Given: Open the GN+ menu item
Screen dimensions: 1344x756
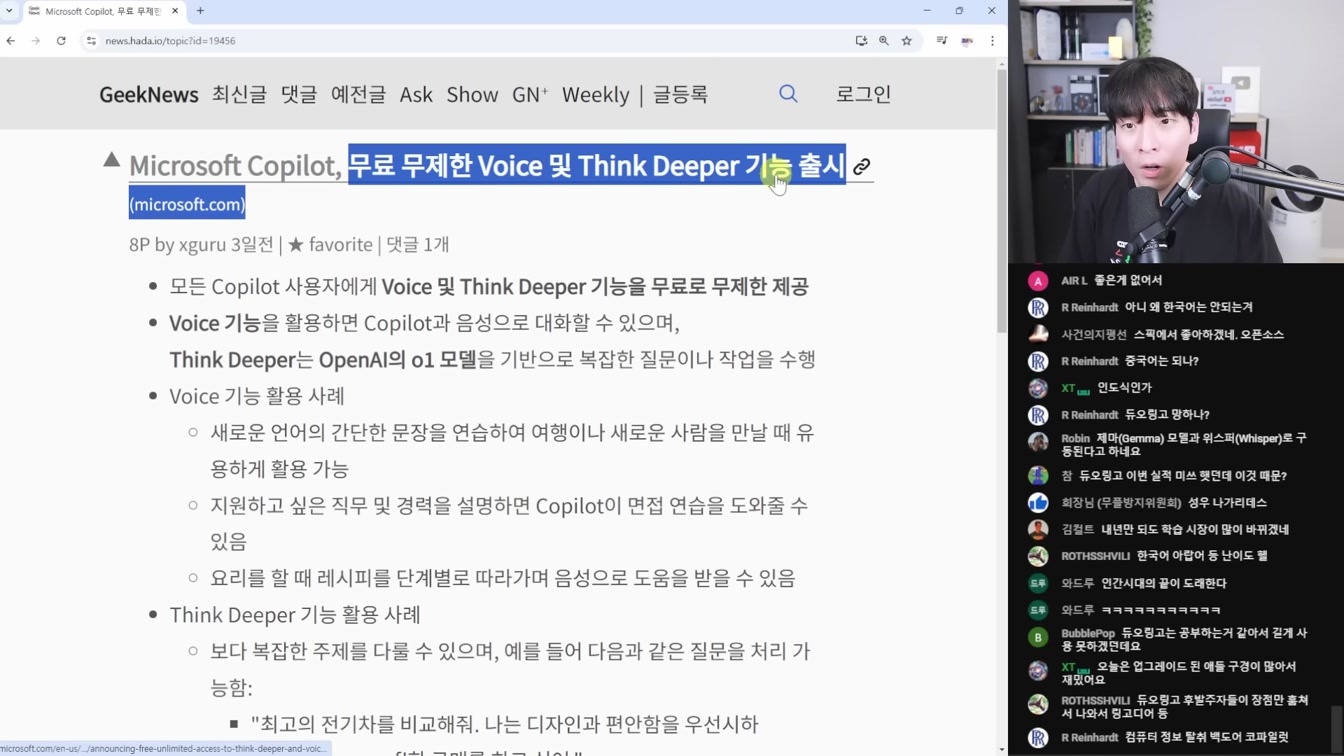Looking at the screenshot, I should (x=530, y=94).
